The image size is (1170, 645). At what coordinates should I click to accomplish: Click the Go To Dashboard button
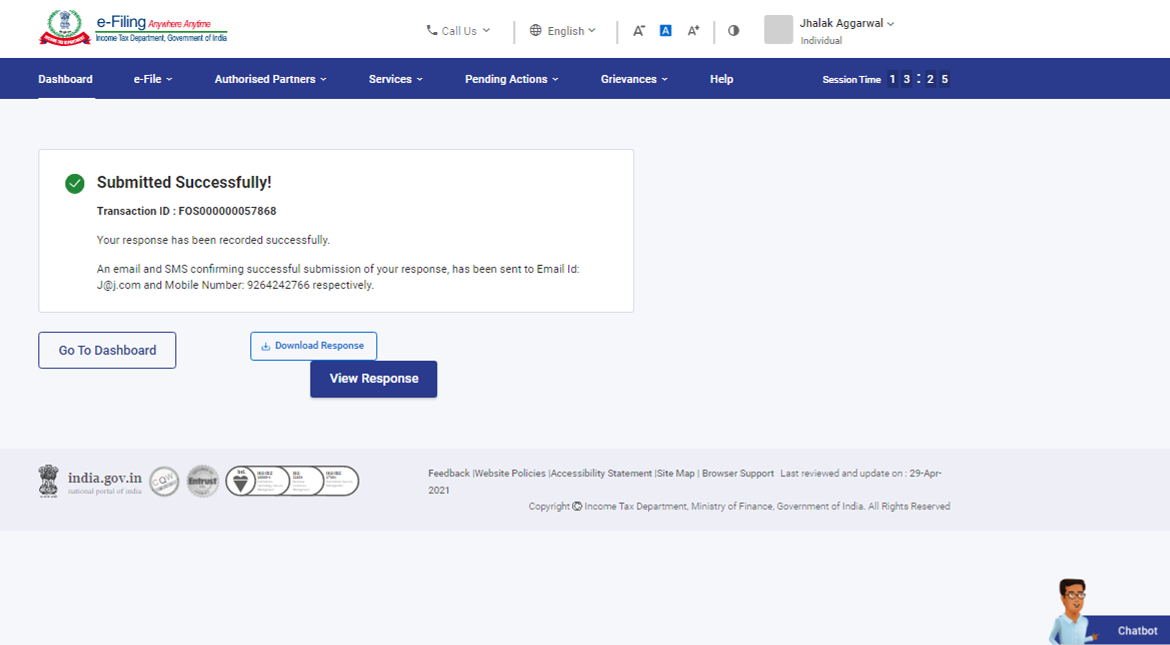[x=107, y=350]
